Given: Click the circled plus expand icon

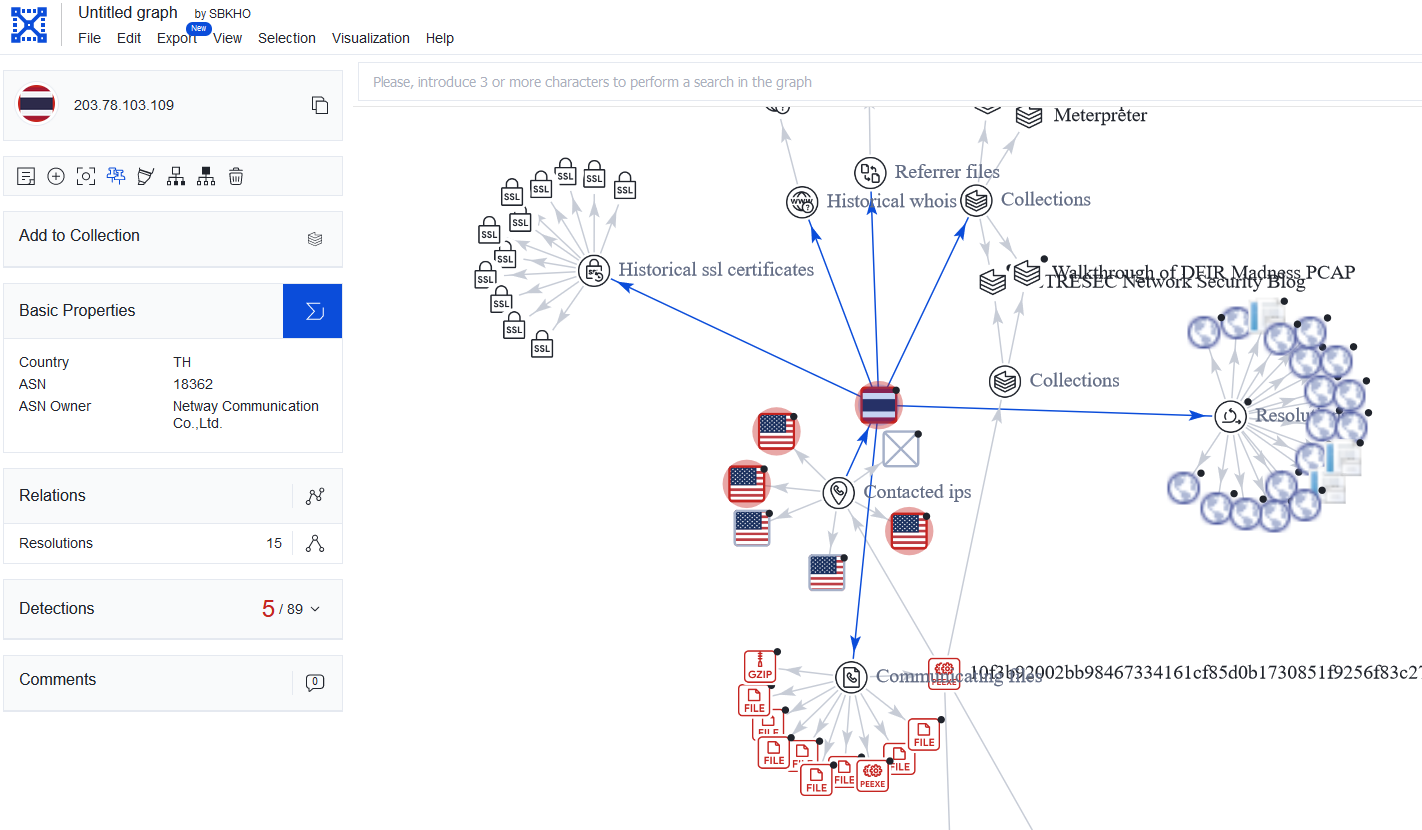Looking at the screenshot, I should click(x=56, y=177).
